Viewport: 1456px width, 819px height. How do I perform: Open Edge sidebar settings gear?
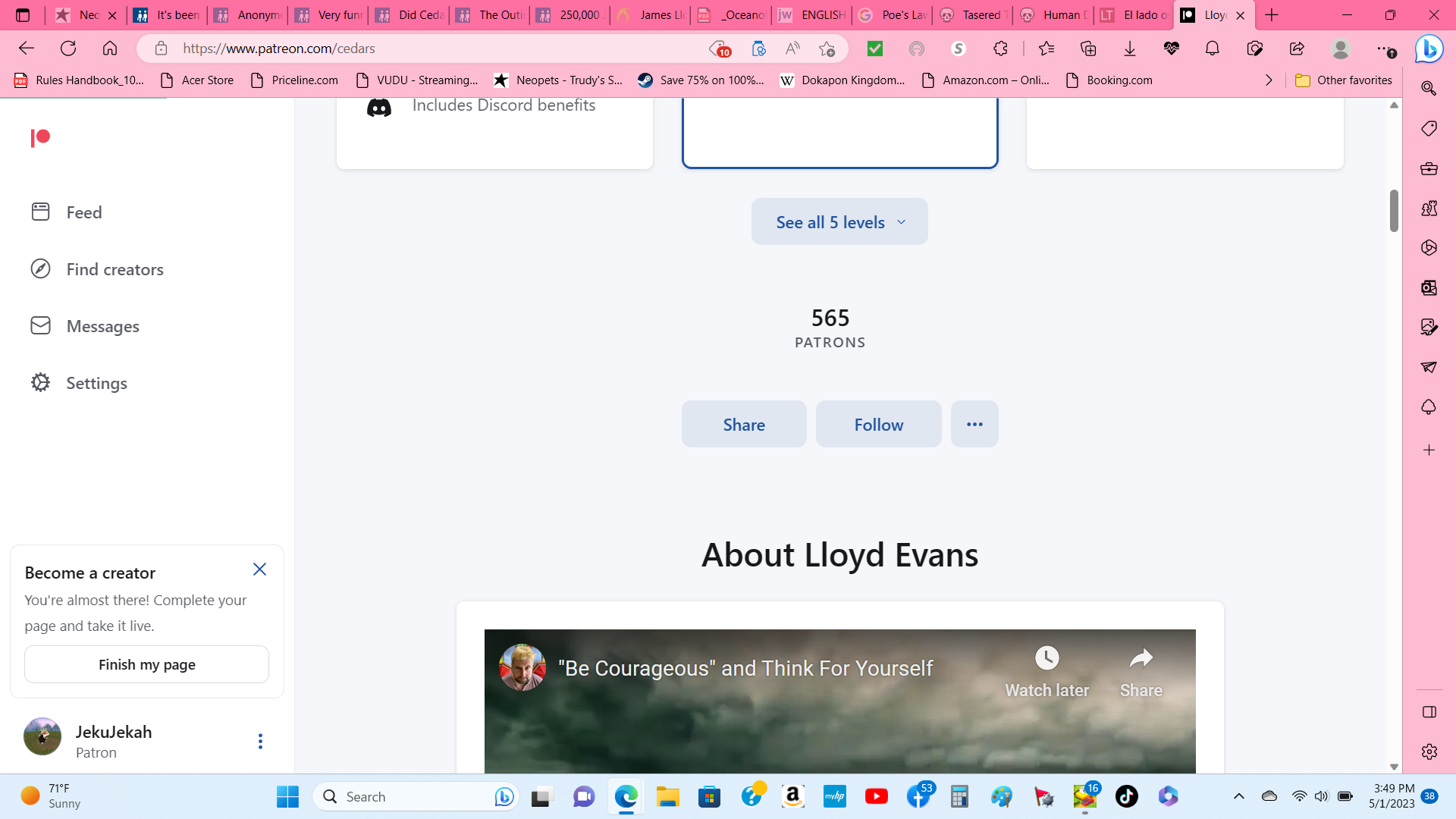[1429, 752]
